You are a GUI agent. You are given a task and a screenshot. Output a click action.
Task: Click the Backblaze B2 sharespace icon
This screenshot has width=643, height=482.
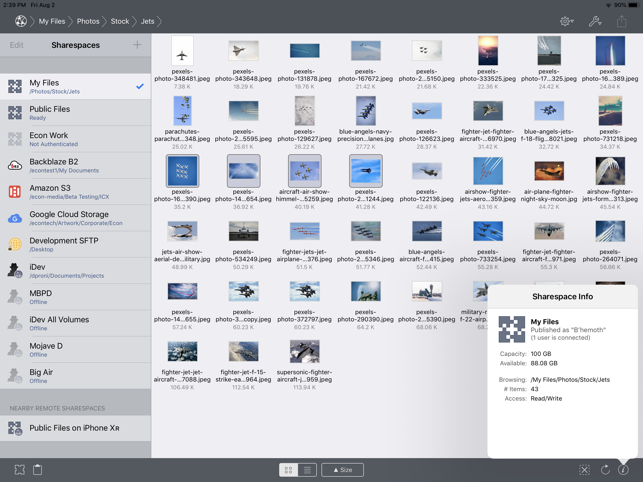15,166
